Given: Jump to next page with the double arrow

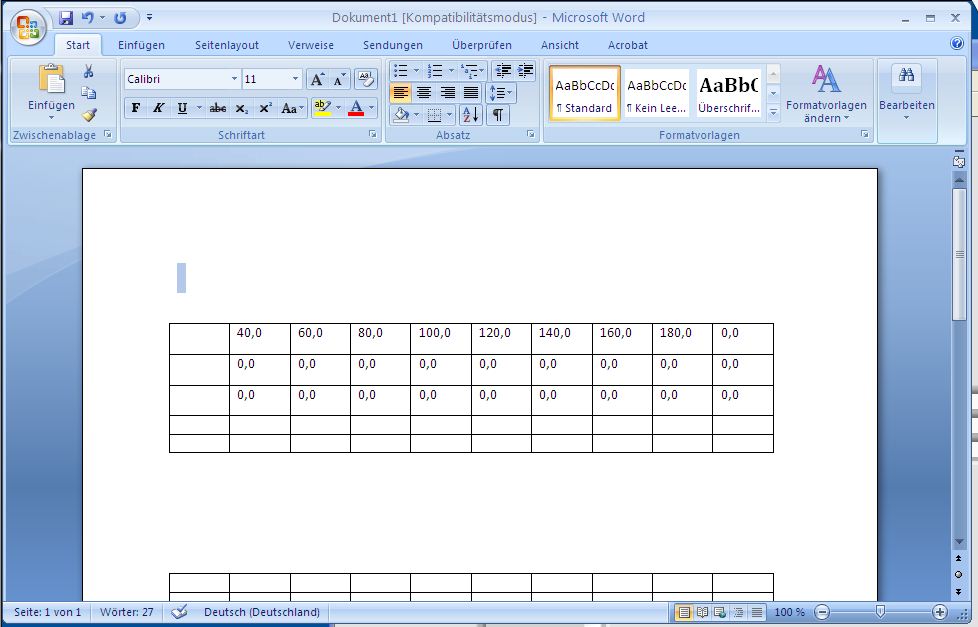Looking at the screenshot, I should [959, 591].
